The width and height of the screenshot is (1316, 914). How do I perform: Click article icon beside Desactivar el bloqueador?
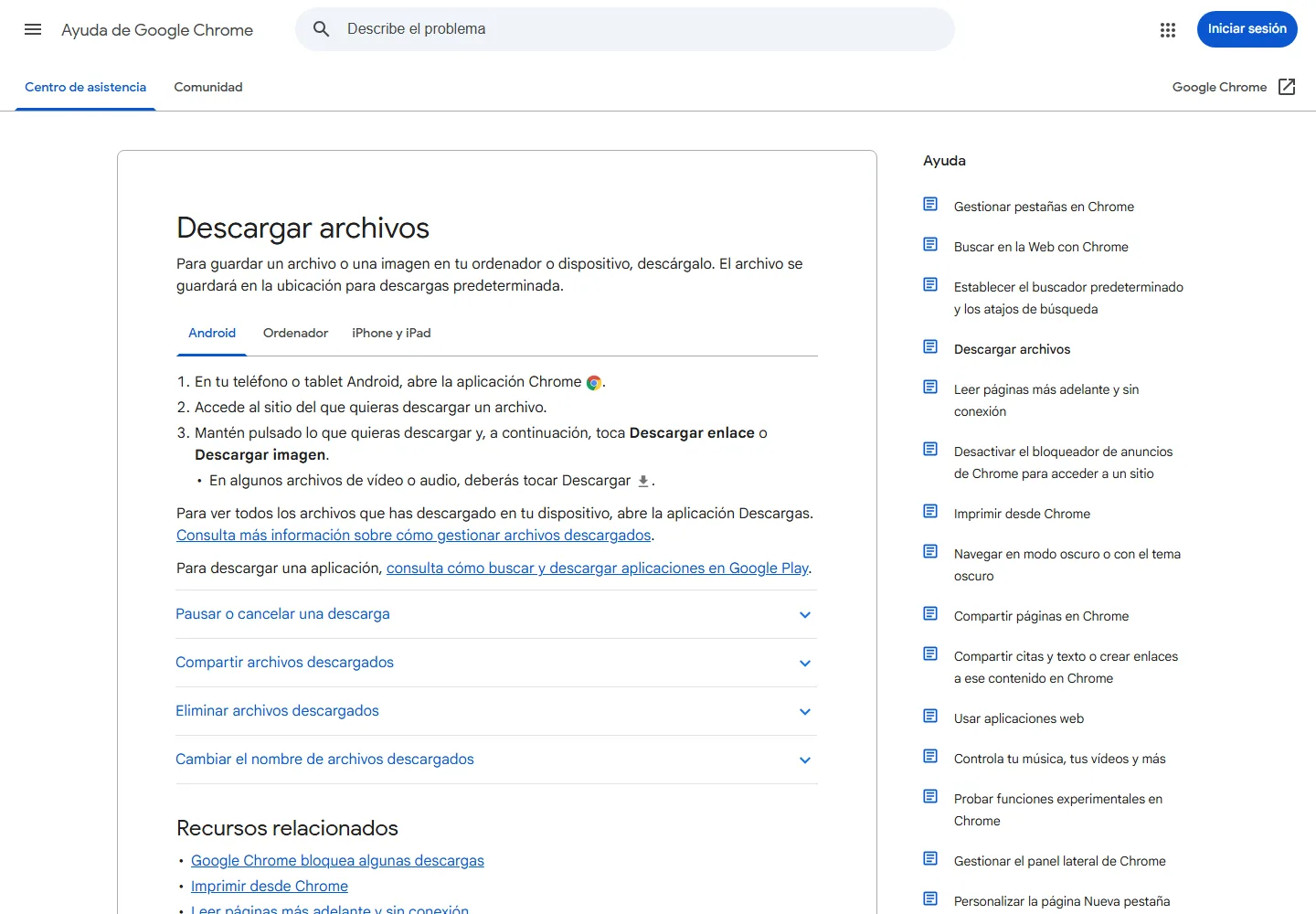pyautogui.click(x=930, y=449)
